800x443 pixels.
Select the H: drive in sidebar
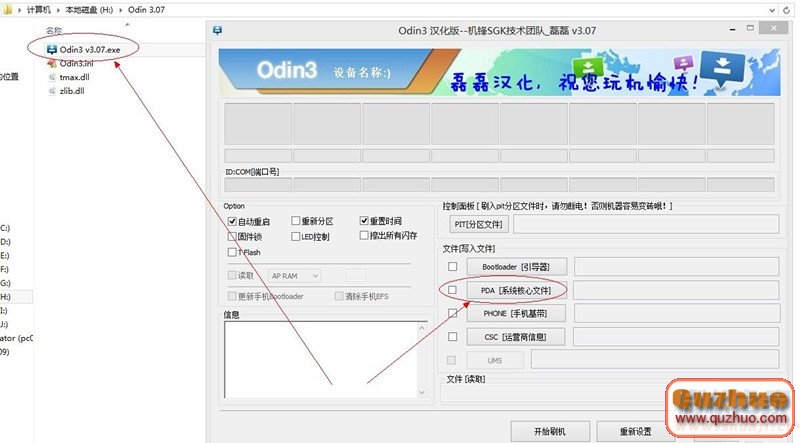tap(5, 297)
